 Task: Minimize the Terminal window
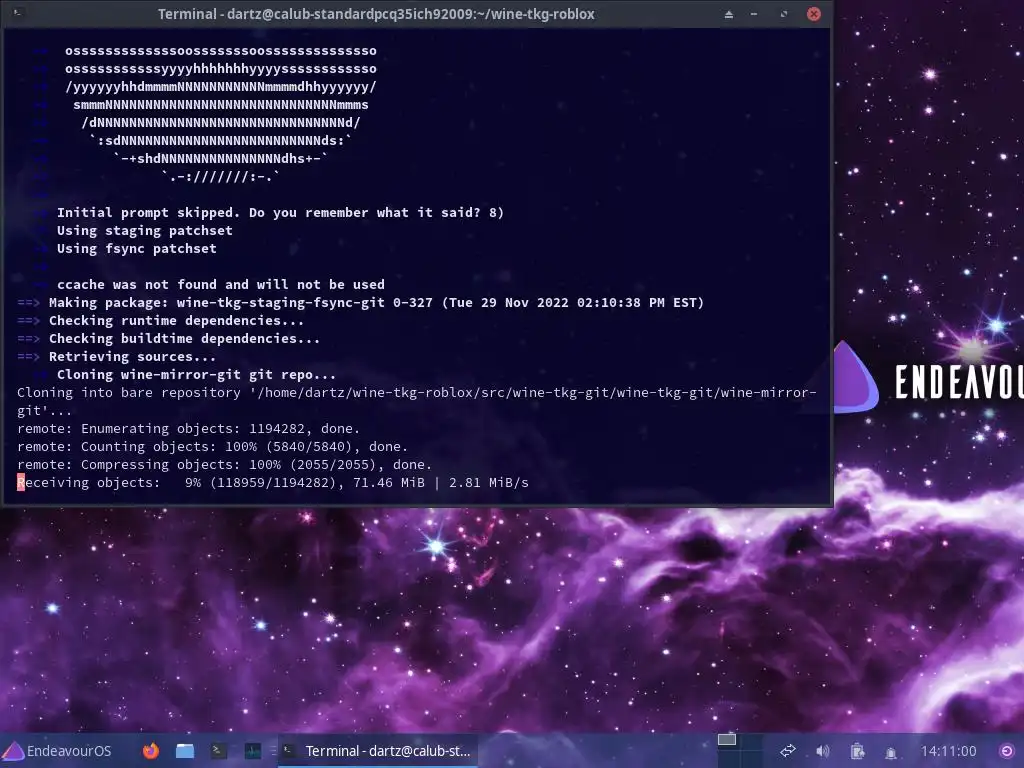tap(754, 14)
